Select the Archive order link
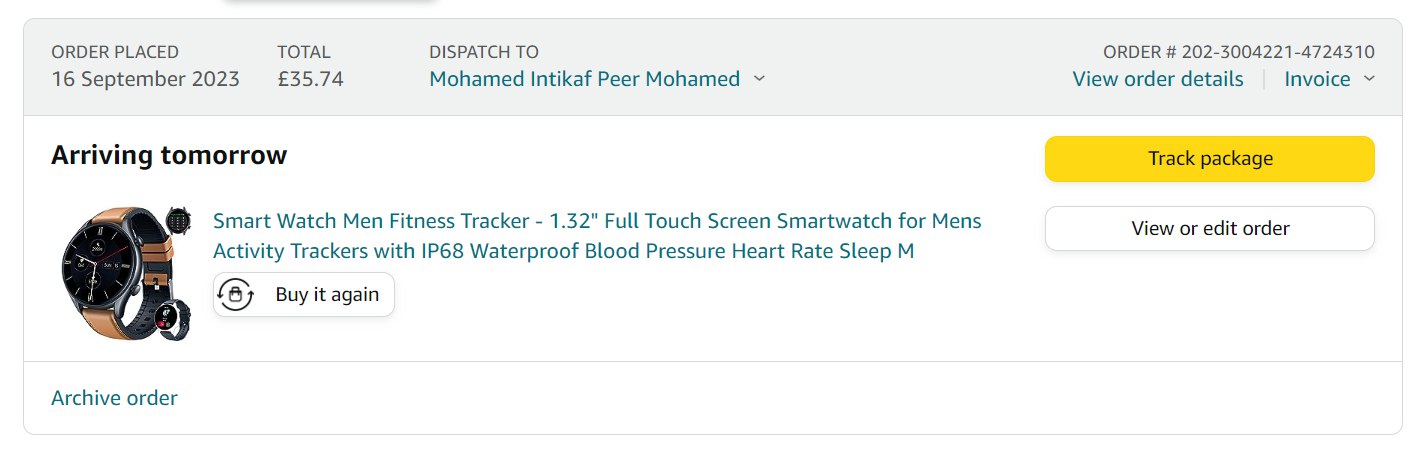The height and width of the screenshot is (451, 1427). click(114, 398)
